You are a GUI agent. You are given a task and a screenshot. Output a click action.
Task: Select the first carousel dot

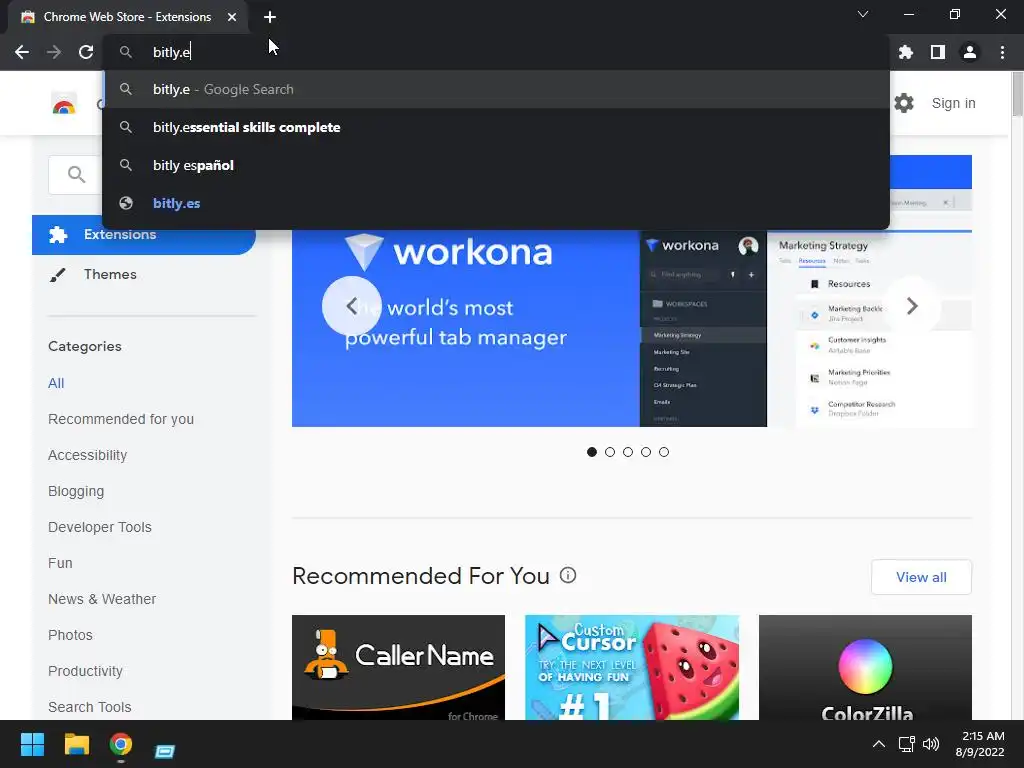point(592,452)
